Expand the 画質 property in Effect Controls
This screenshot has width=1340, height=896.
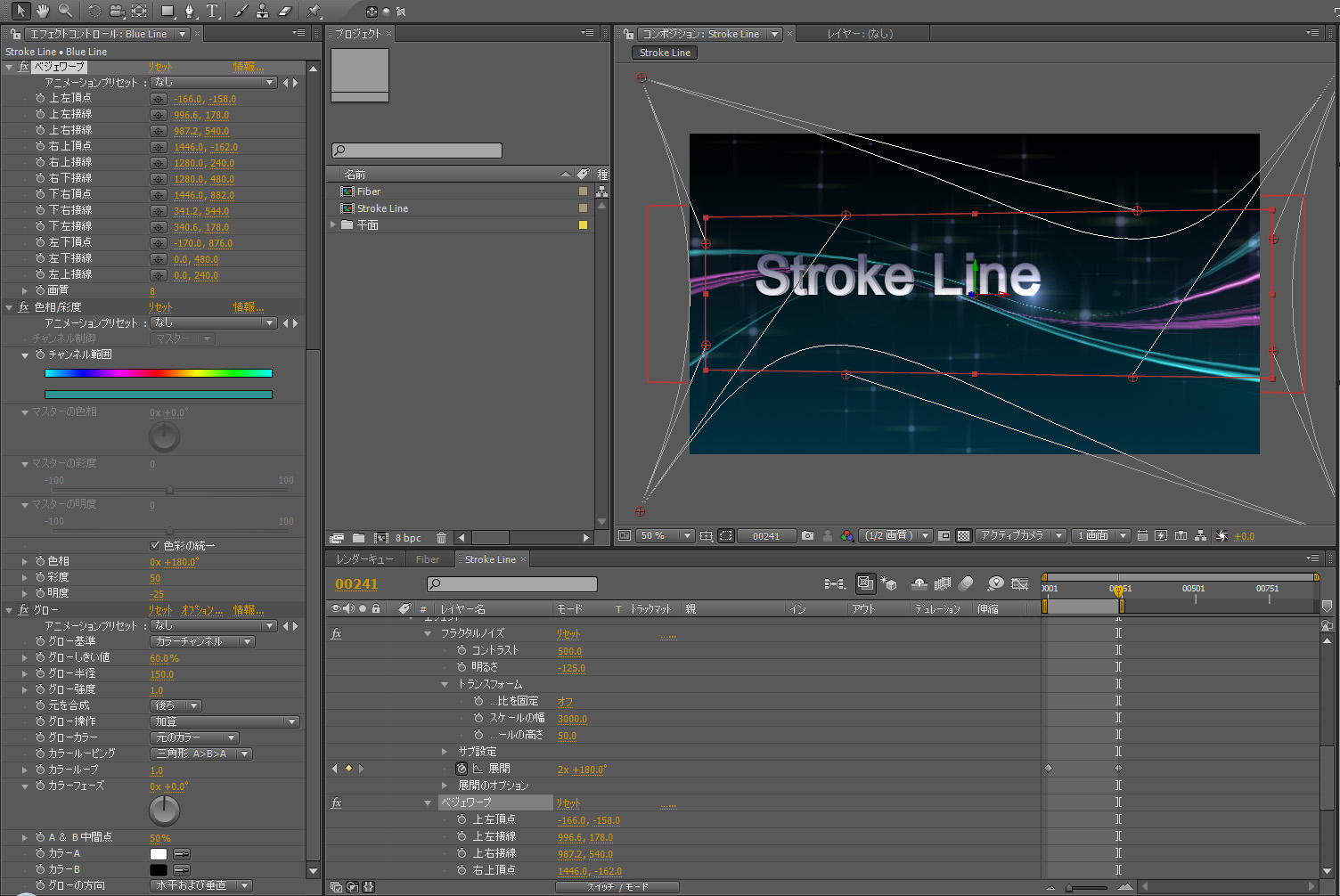(25, 290)
